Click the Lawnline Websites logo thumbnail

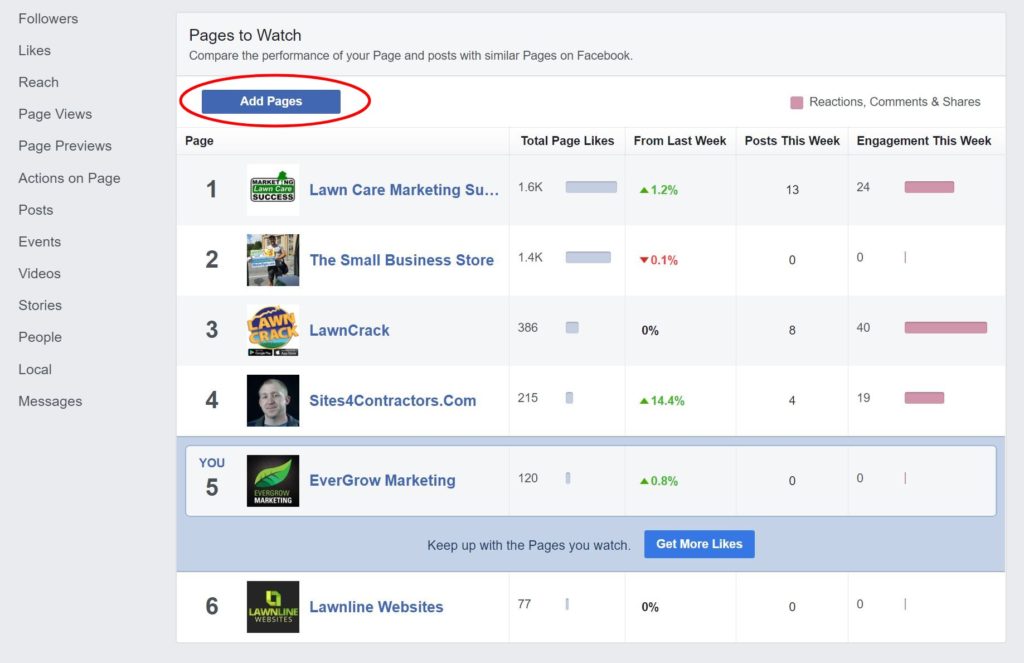[x=273, y=607]
